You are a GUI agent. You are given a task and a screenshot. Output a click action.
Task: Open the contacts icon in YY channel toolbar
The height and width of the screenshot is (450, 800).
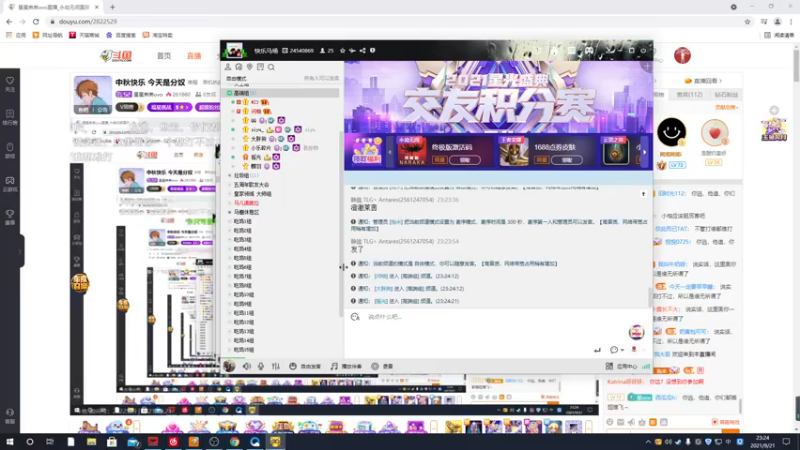pyautogui.click(x=228, y=67)
